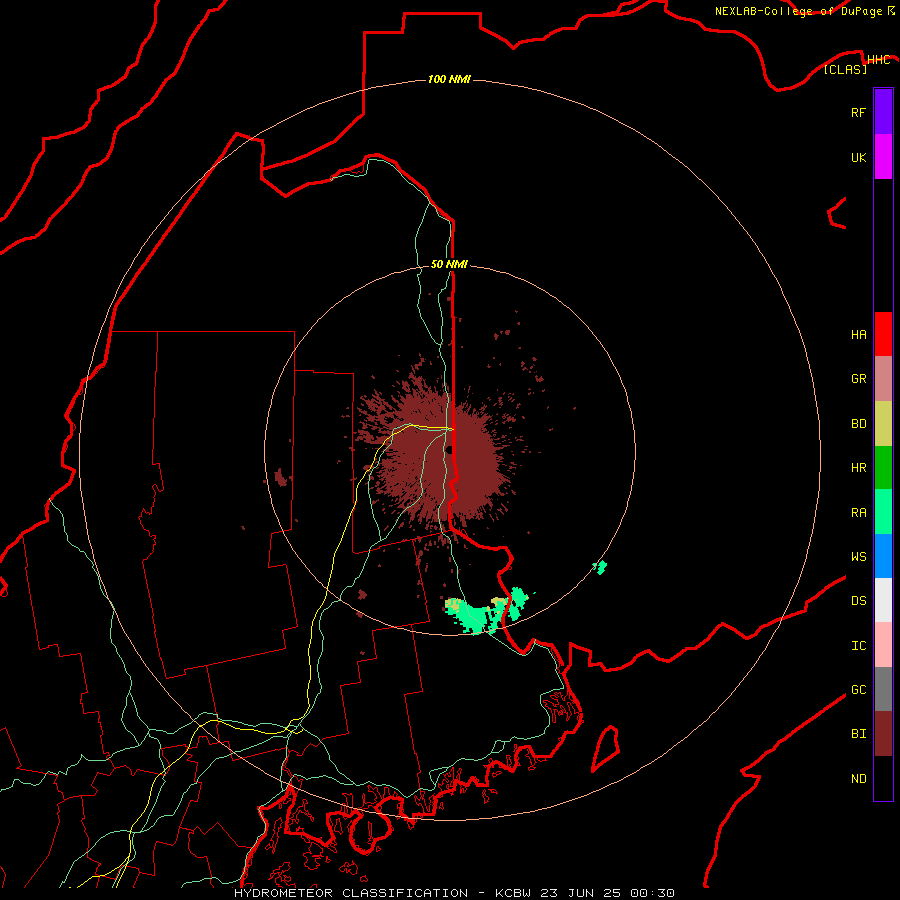Screen dimensions: 900x900
Task: Pick the RA light green legend swatch
Action: (x=883, y=512)
